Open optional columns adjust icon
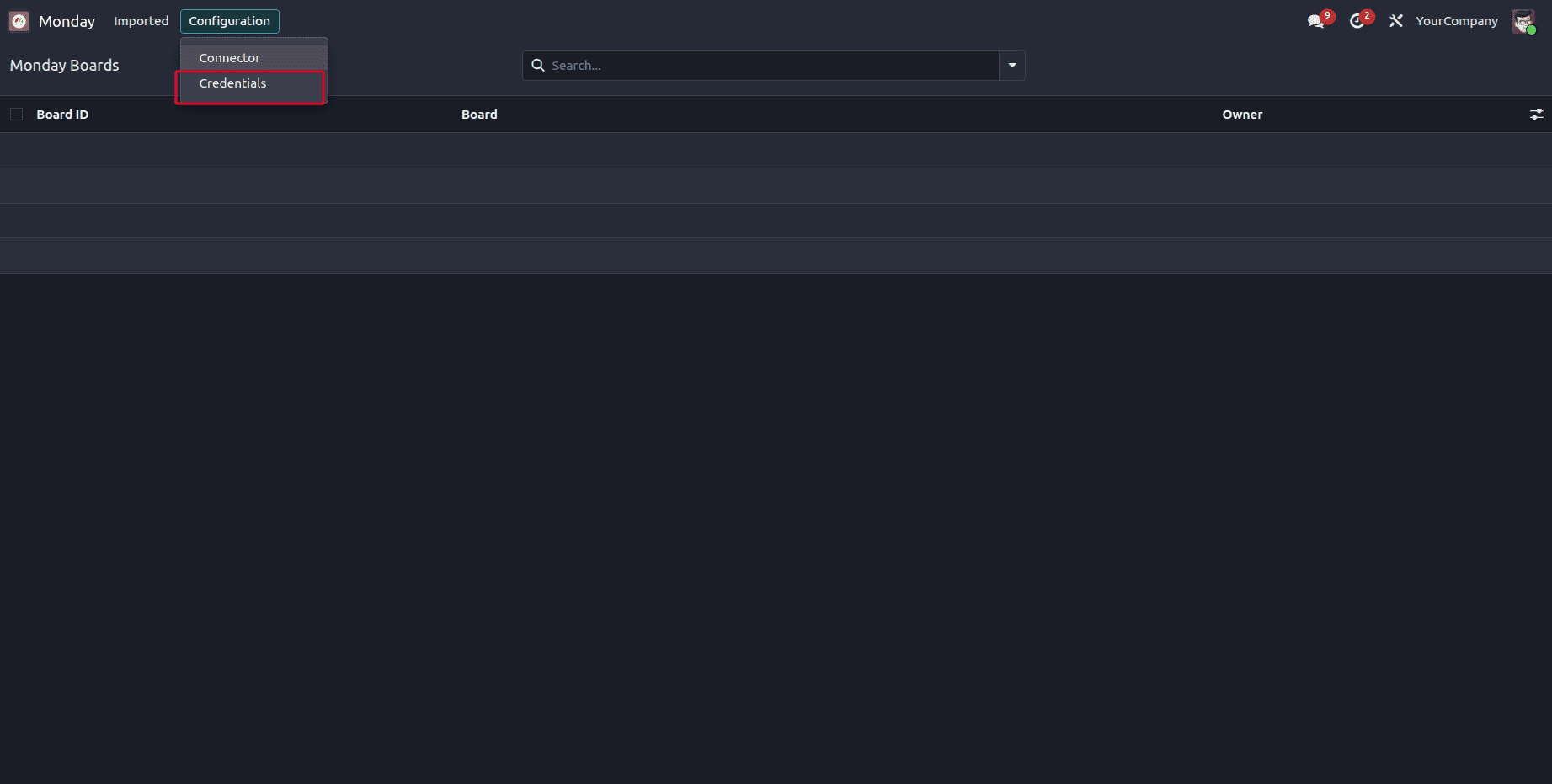Viewport: 1552px width, 784px height. [1536, 115]
